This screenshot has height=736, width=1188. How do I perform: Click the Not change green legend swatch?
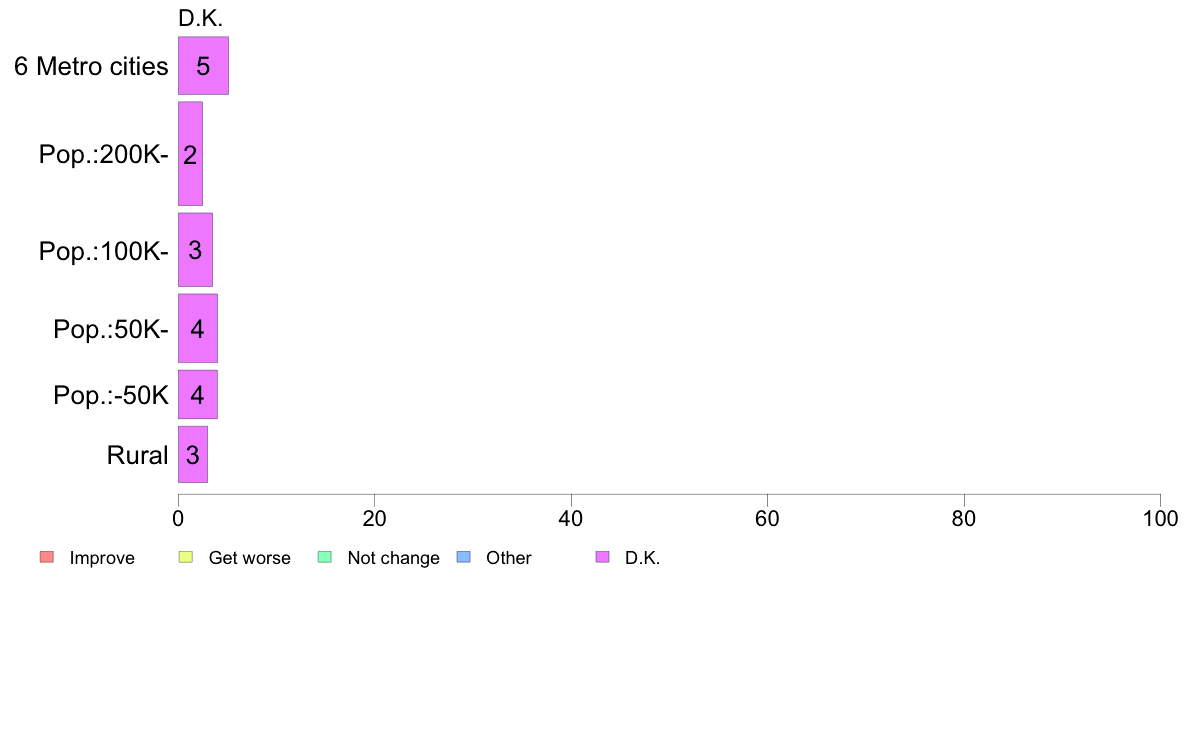325,557
